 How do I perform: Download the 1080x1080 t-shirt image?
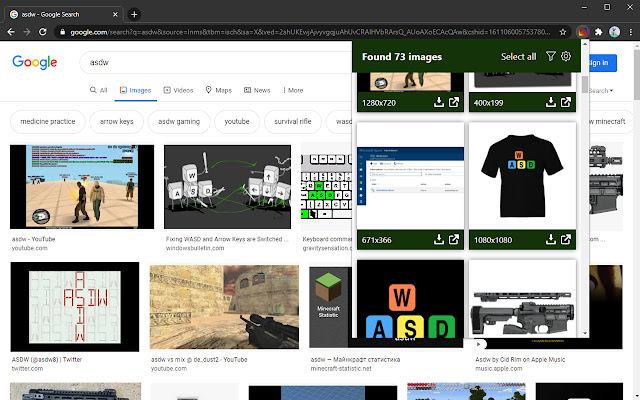[x=551, y=239]
